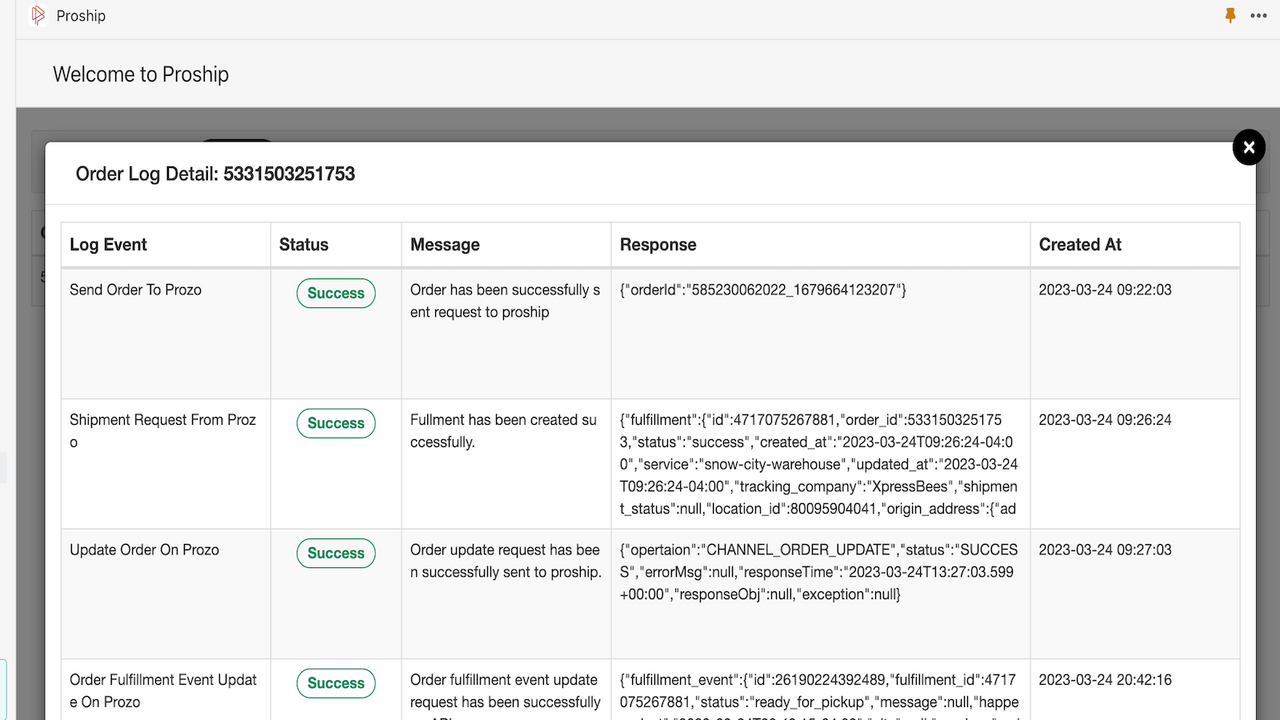
Task: Click the Success badge for Update Order On Prozo
Action: coord(336,553)
